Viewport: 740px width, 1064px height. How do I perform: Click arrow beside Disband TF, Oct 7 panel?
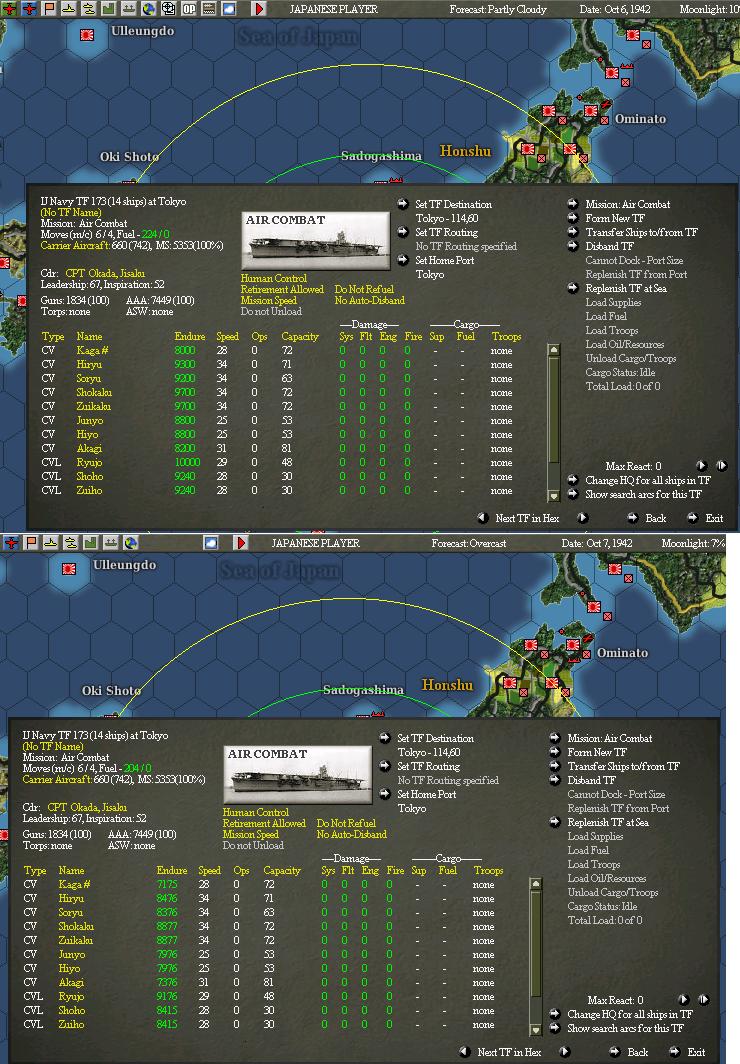tap(555, 780)
